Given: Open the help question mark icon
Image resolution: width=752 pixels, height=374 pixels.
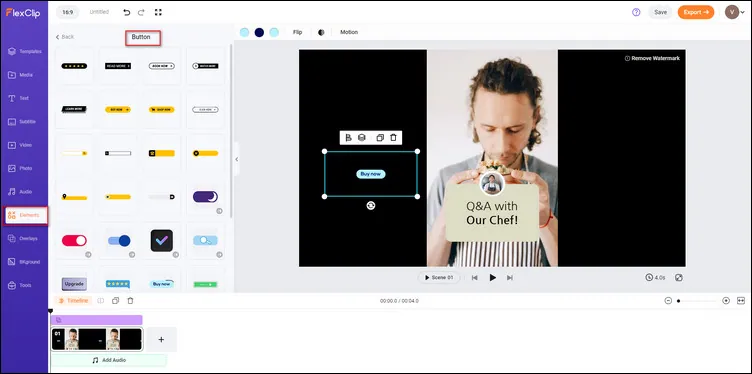Looking at the screenshot, I should (x=636, y=12).
